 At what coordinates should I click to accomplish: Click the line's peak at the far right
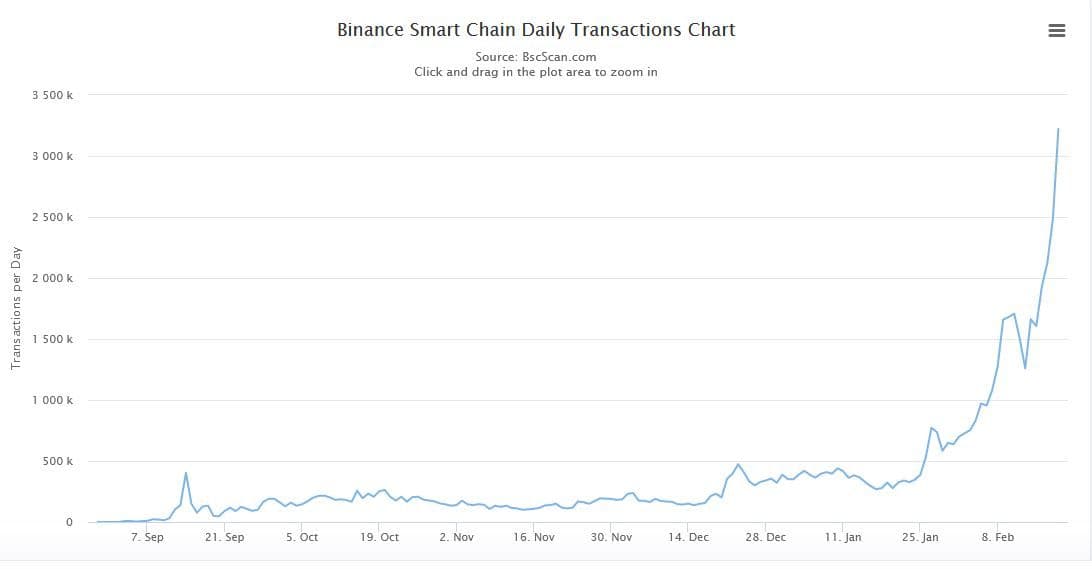tap(1058, 129)
